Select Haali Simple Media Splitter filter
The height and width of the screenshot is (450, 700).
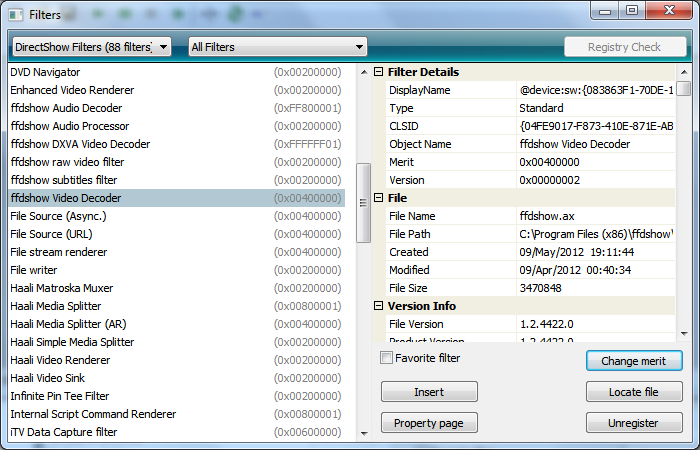176,342
